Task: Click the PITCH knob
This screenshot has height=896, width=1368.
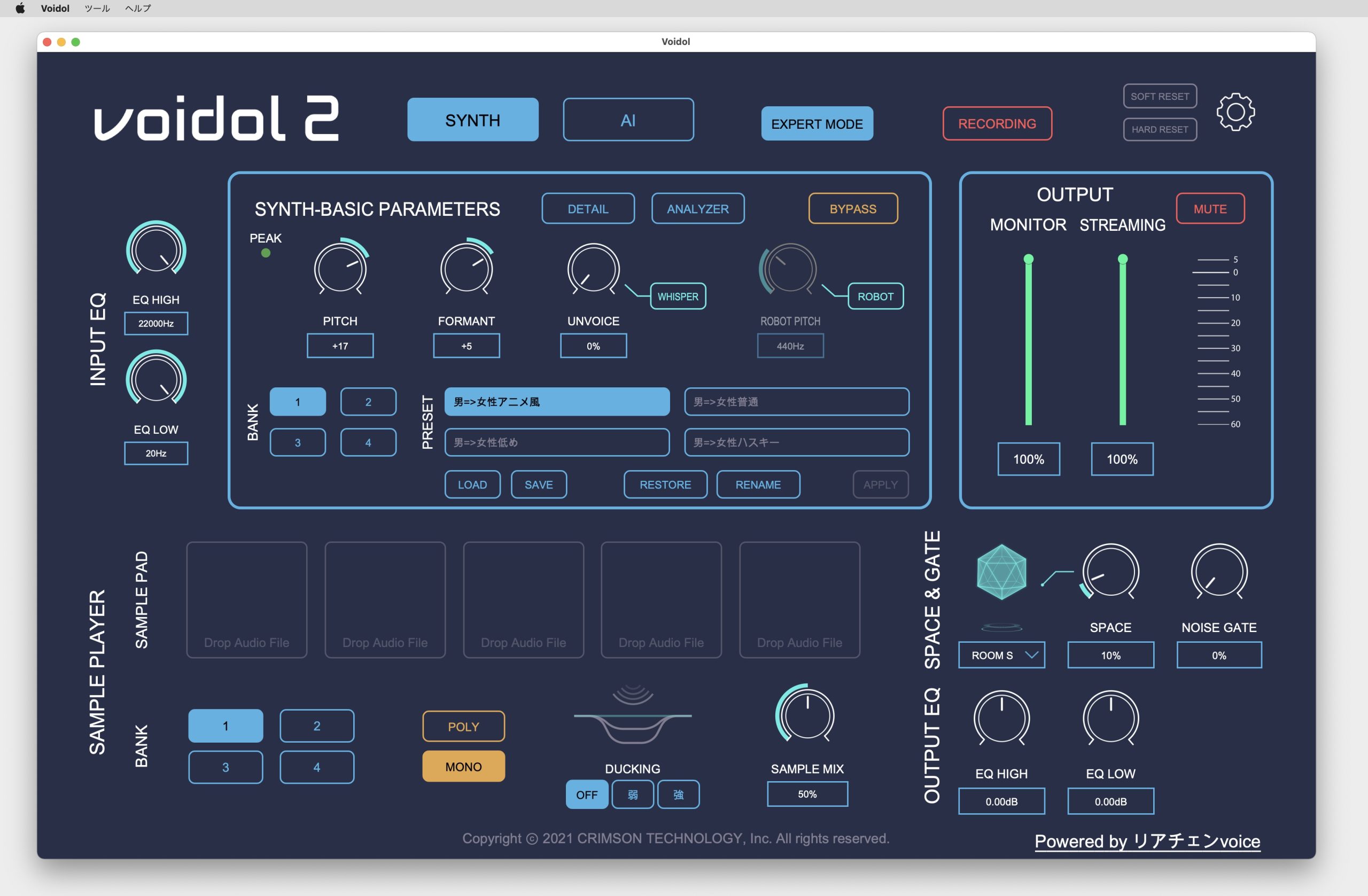Action: click(x=340, y=268)
